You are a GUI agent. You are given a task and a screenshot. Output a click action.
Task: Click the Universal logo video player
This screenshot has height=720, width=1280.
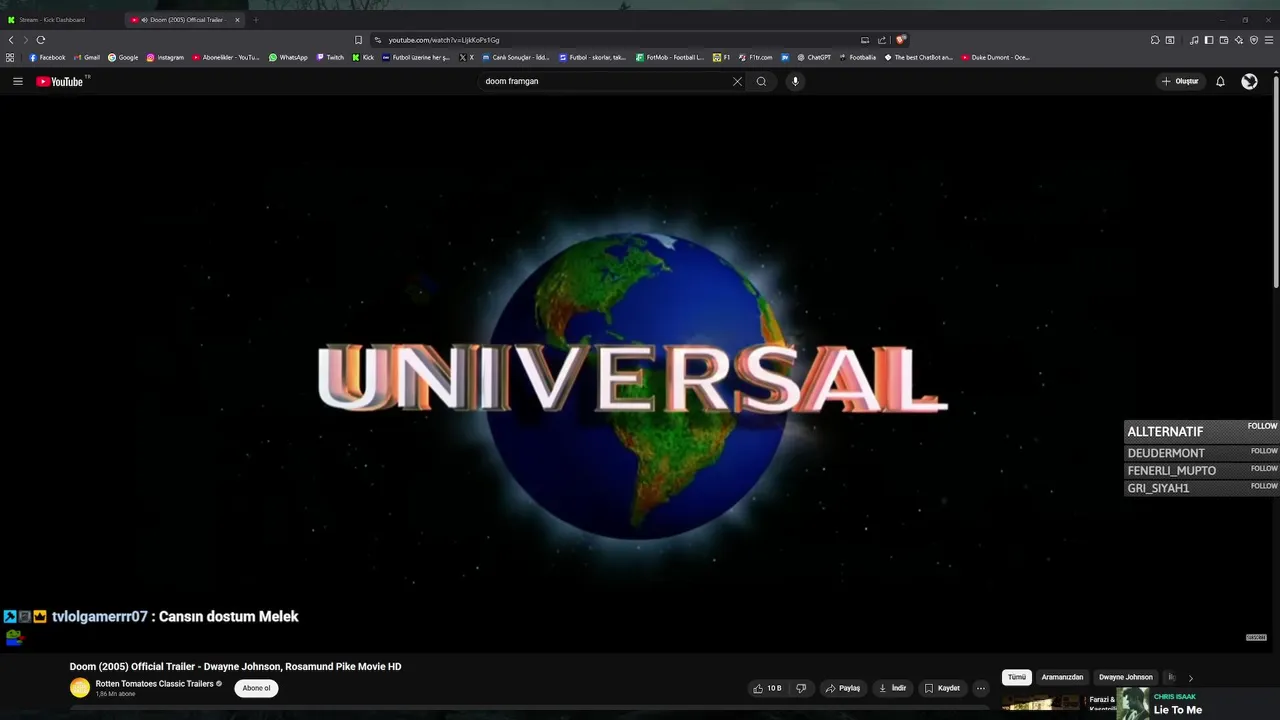point(636,375)
